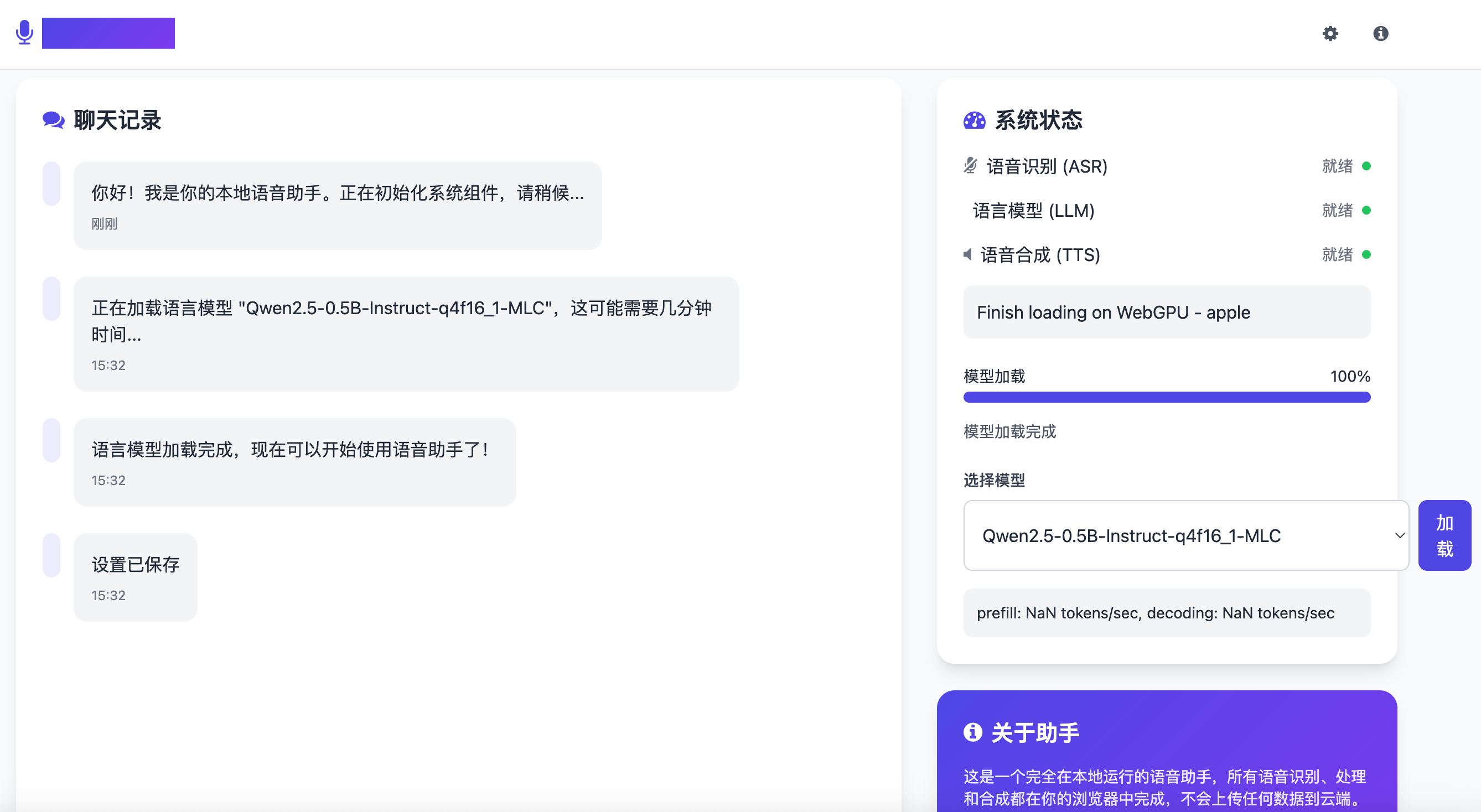The image size is (1481, 812).
Task: Click the 模型加载 label
Action: point(994,376)
